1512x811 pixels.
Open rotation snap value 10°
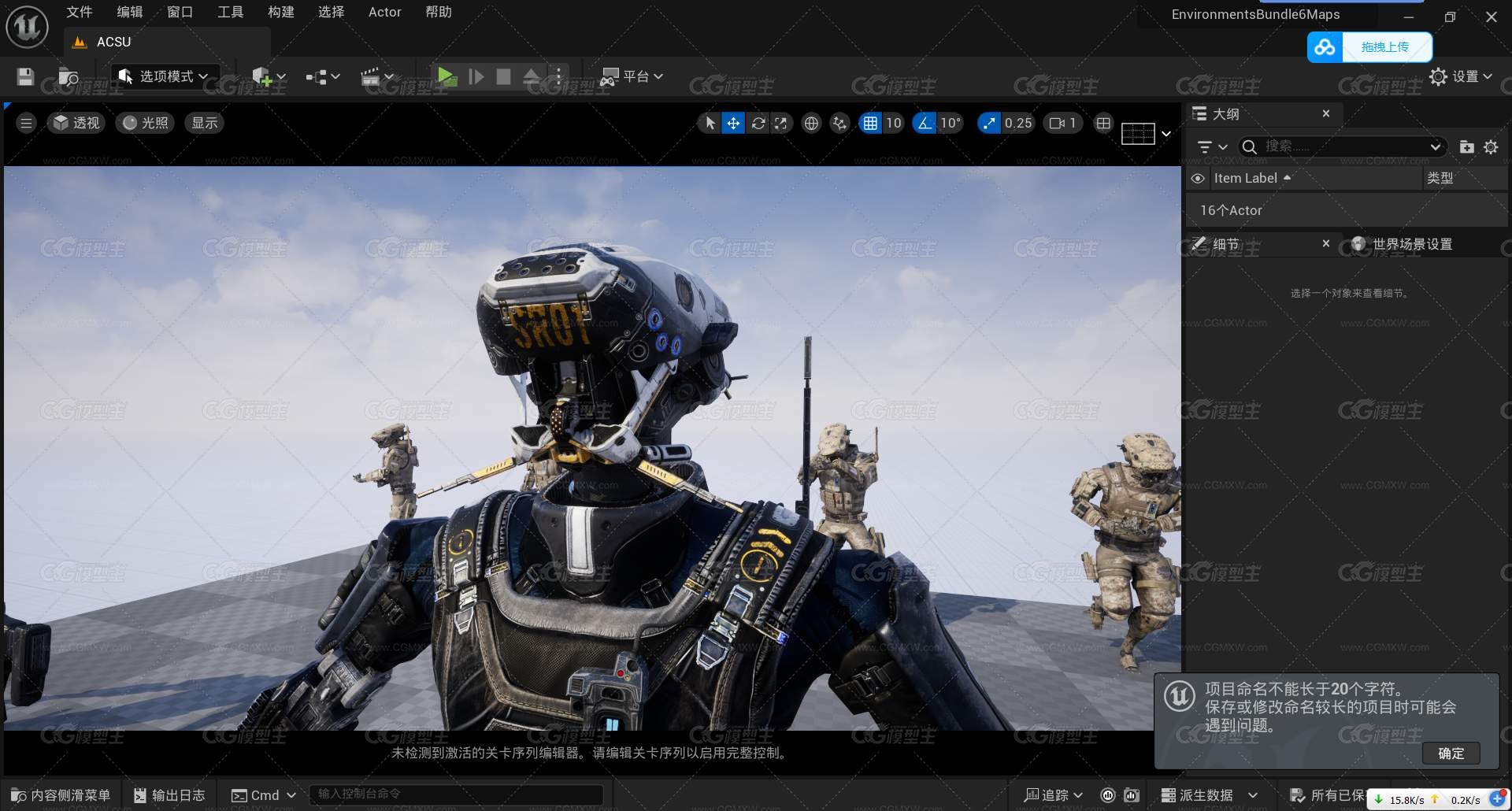coord(950,123)
